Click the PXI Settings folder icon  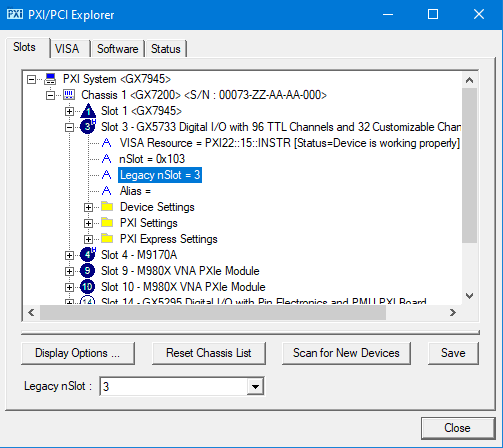click(107, 222)
